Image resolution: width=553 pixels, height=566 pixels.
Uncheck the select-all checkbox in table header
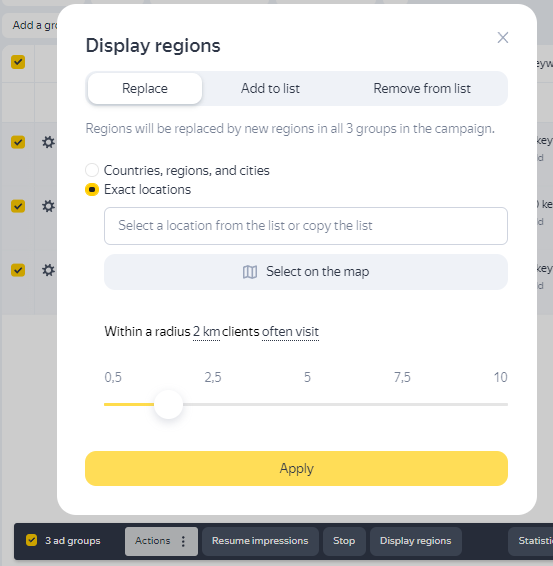(18, 62)
